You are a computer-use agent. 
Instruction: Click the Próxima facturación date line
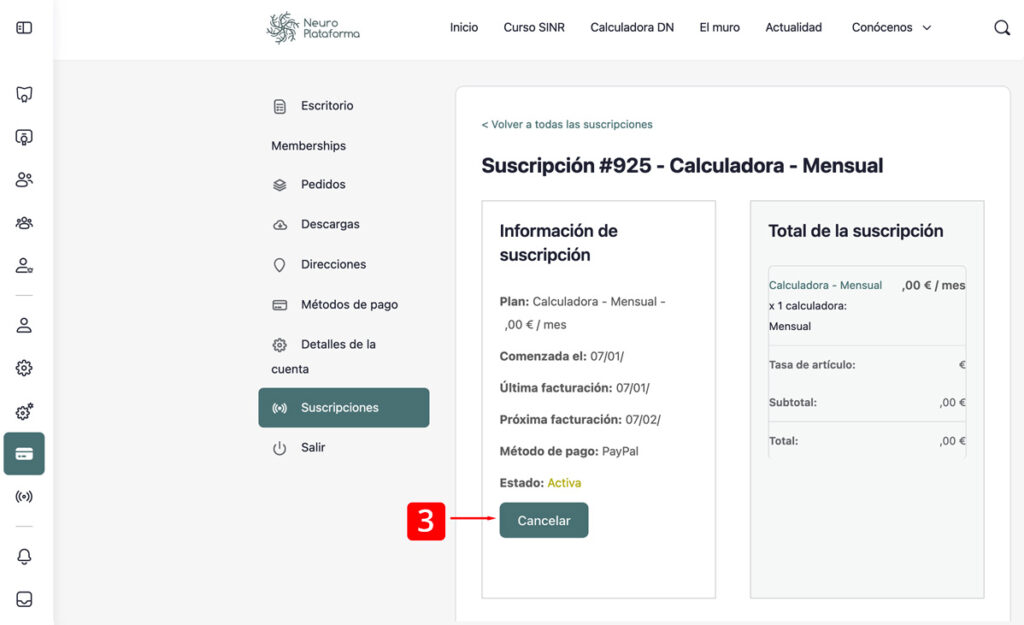pyautogui.click(x=580, y=419)
